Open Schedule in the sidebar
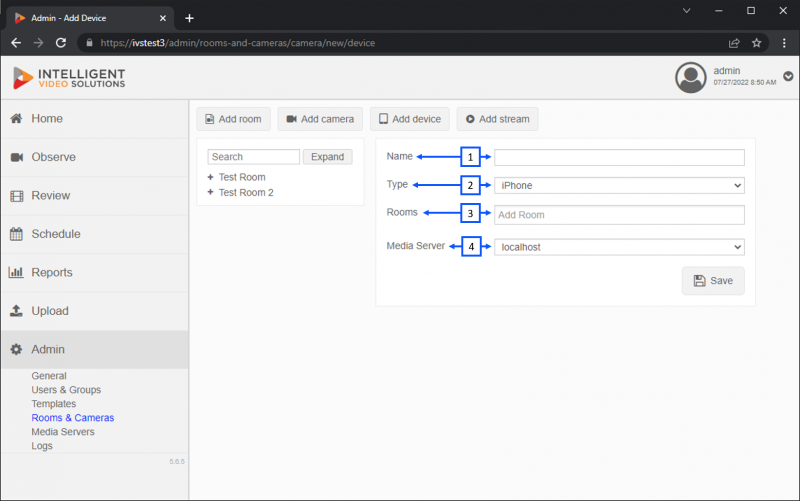This screenshot has width=800, height=501. [x=94, y=234]
